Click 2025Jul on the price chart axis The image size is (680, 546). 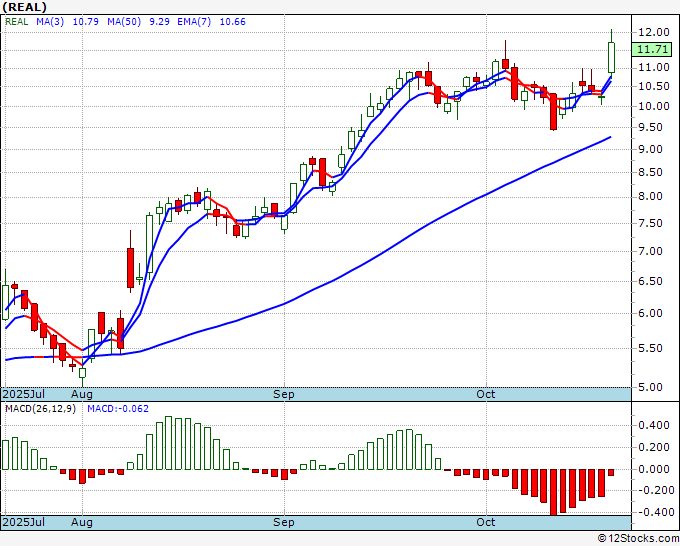pyautogui.click(x=24, y=394)
